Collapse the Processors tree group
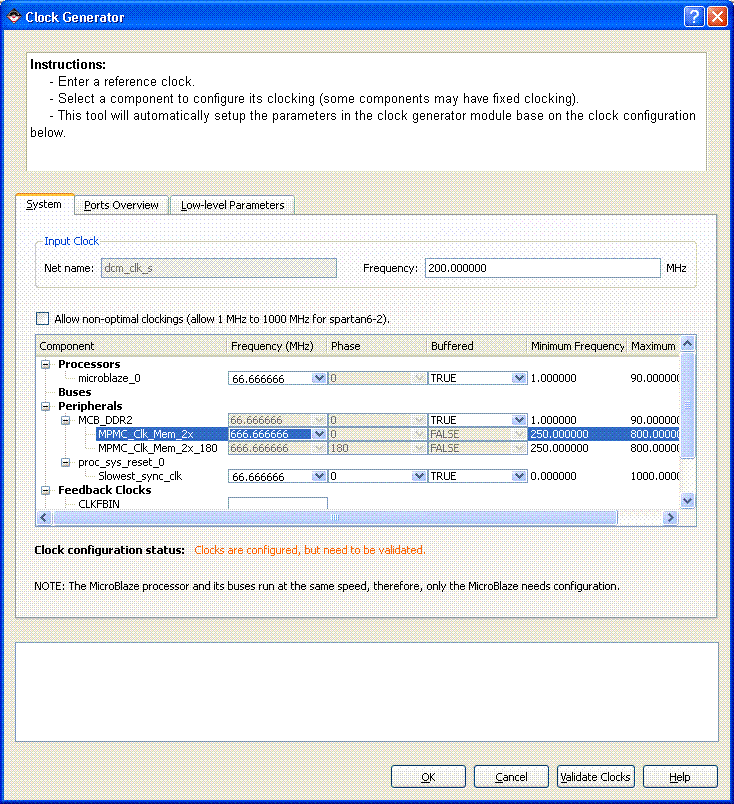This screenshot has height=804, width=734. point(45,365)
